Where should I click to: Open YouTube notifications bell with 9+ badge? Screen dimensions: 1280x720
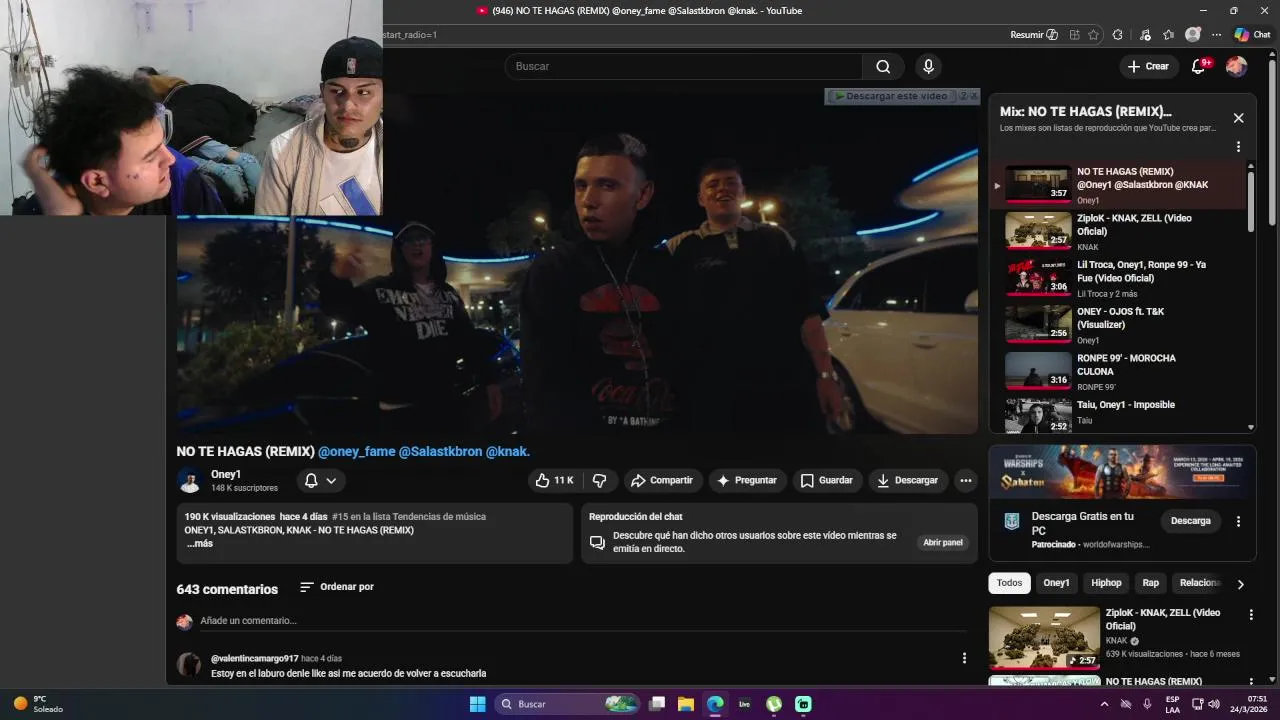1200,66
